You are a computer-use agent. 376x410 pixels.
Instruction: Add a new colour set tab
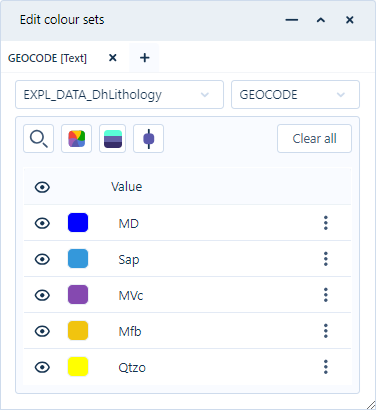click(x=144, y=58)
